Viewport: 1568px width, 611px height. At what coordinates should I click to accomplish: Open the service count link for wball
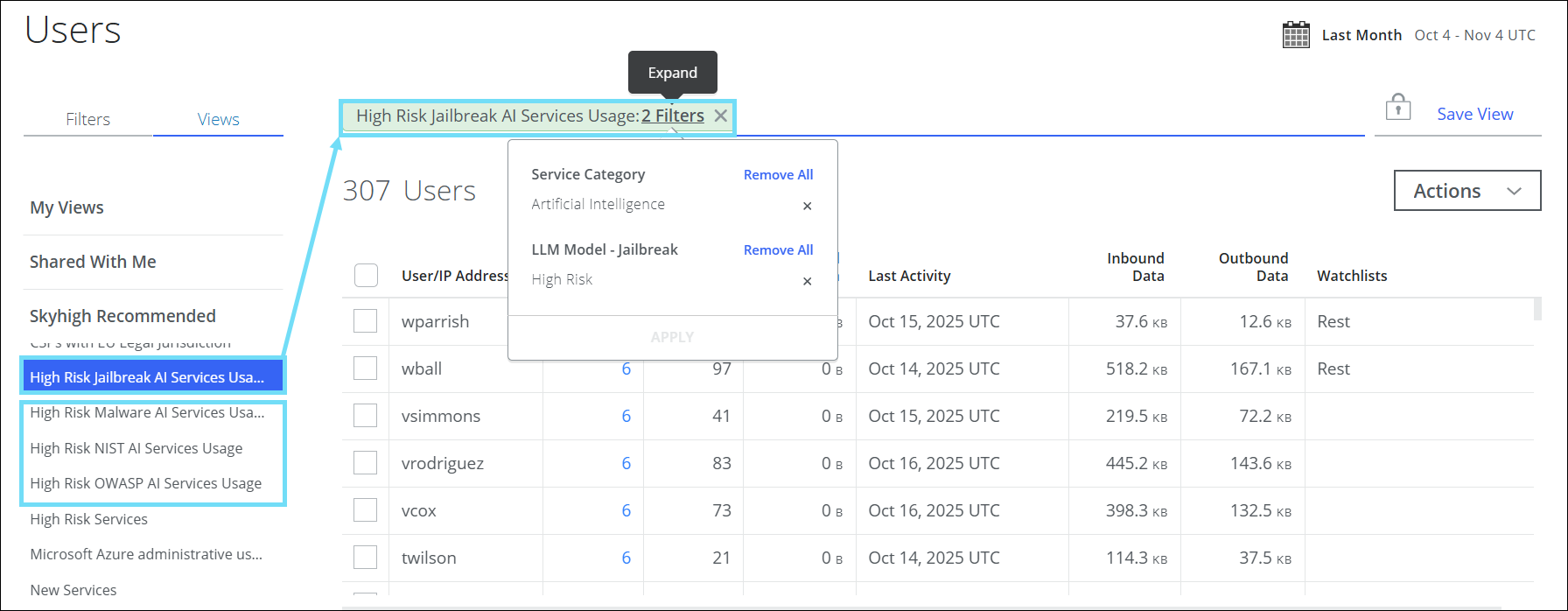pyautogui.click(x=626, y=369)
